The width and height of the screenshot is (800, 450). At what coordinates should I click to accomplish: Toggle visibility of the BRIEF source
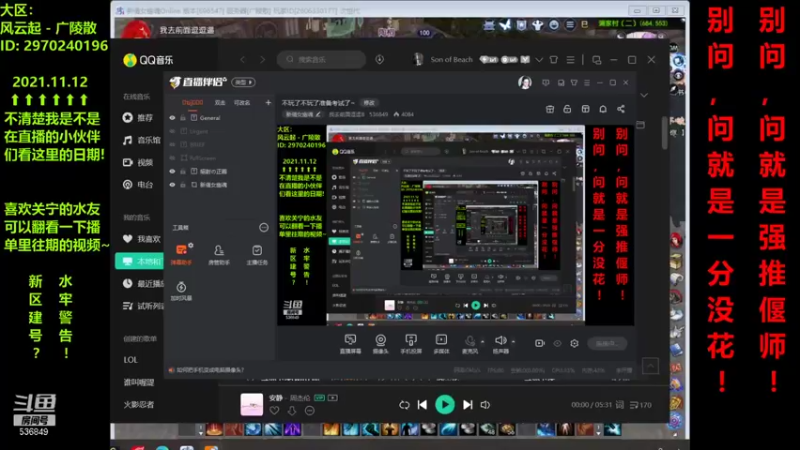click(172, 145)
